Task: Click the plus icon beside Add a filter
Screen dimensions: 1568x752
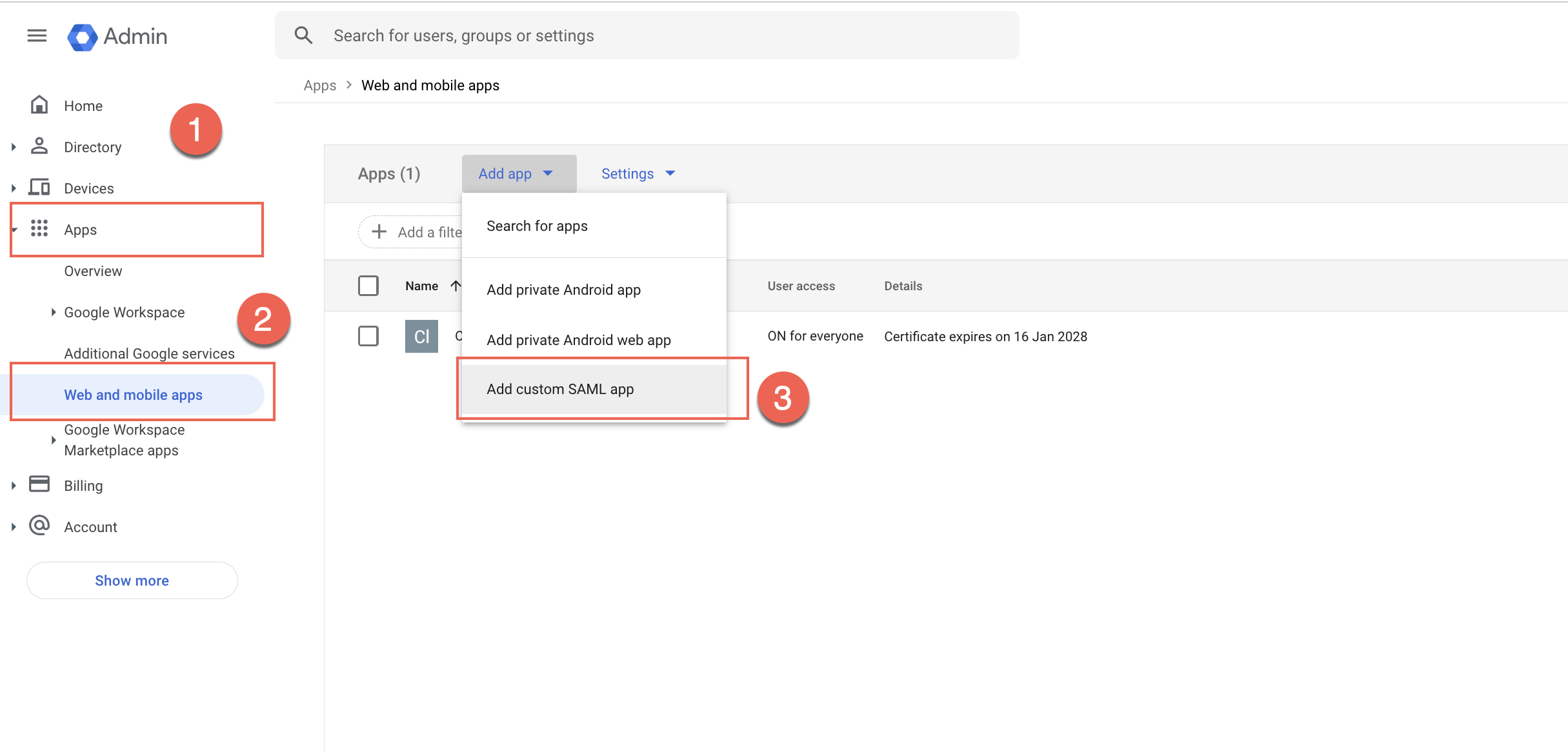Action: point(379,232)
